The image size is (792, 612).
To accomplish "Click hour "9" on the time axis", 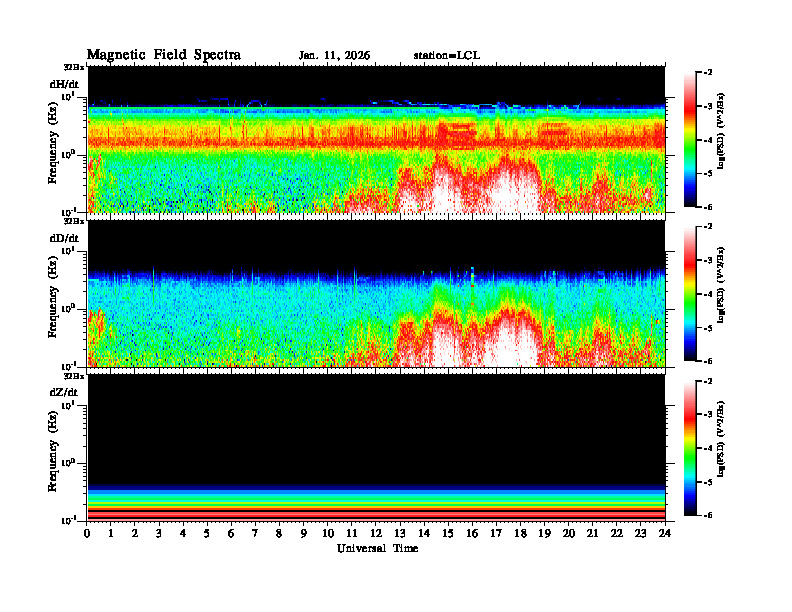I will [x=304, y=533].
